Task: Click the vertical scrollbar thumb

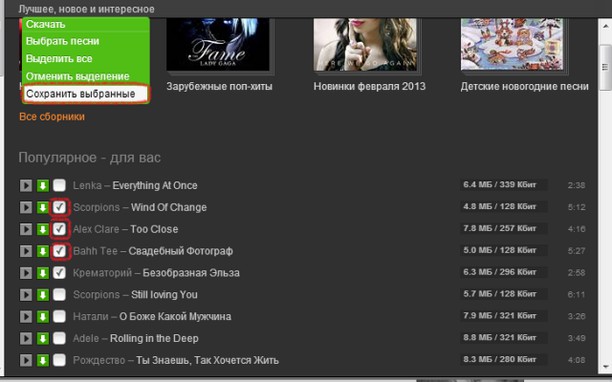Action: (605, 68)
